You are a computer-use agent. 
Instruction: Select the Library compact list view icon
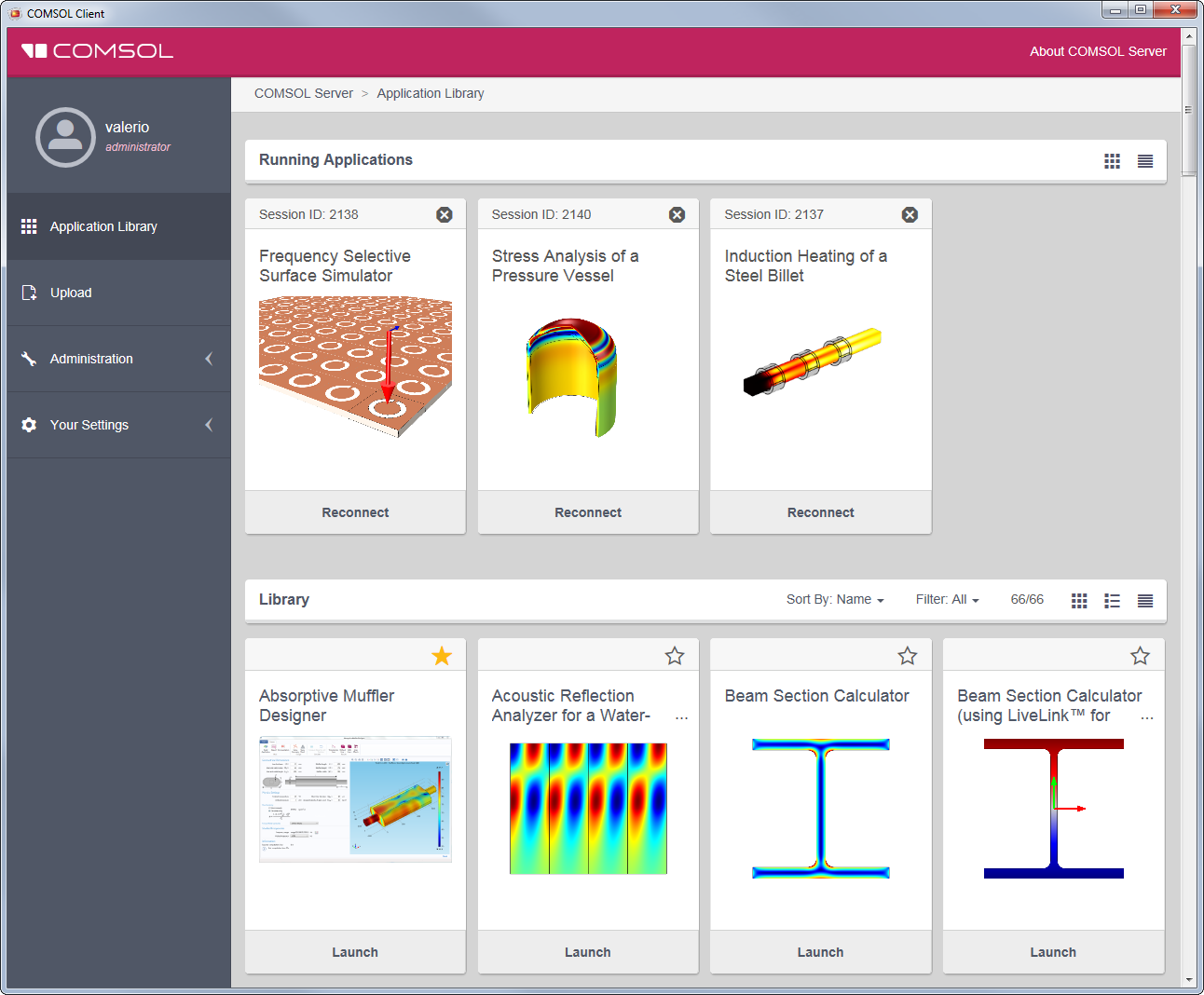1144,600
